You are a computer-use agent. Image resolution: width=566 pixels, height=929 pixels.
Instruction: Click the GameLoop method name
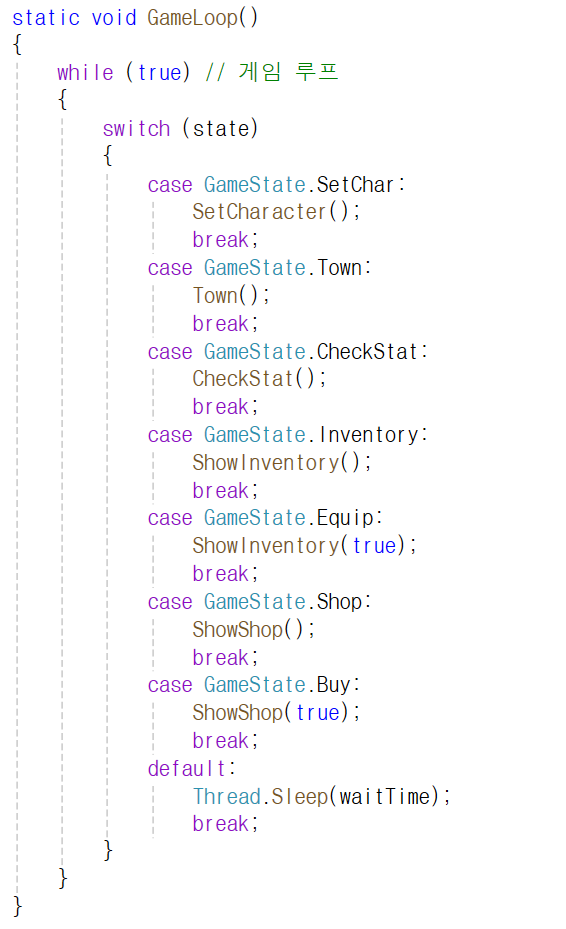coord(192,17)
